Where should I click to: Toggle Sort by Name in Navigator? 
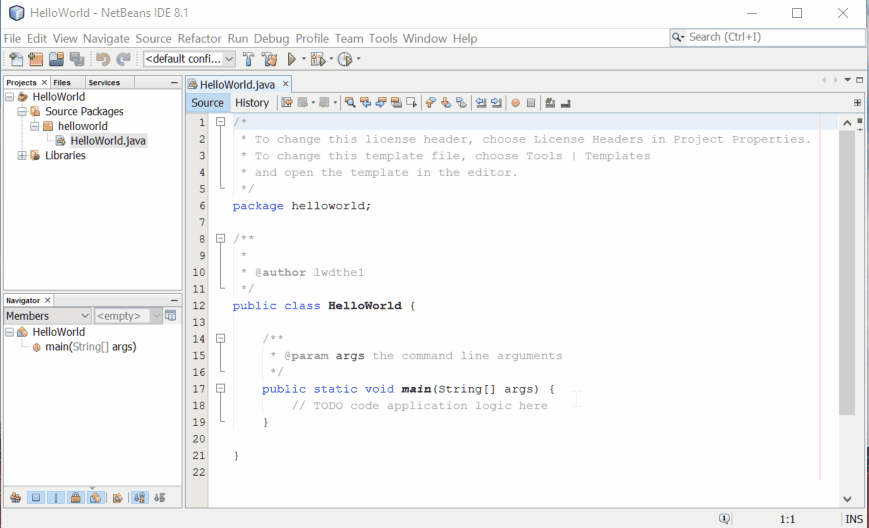pos(140,498)
